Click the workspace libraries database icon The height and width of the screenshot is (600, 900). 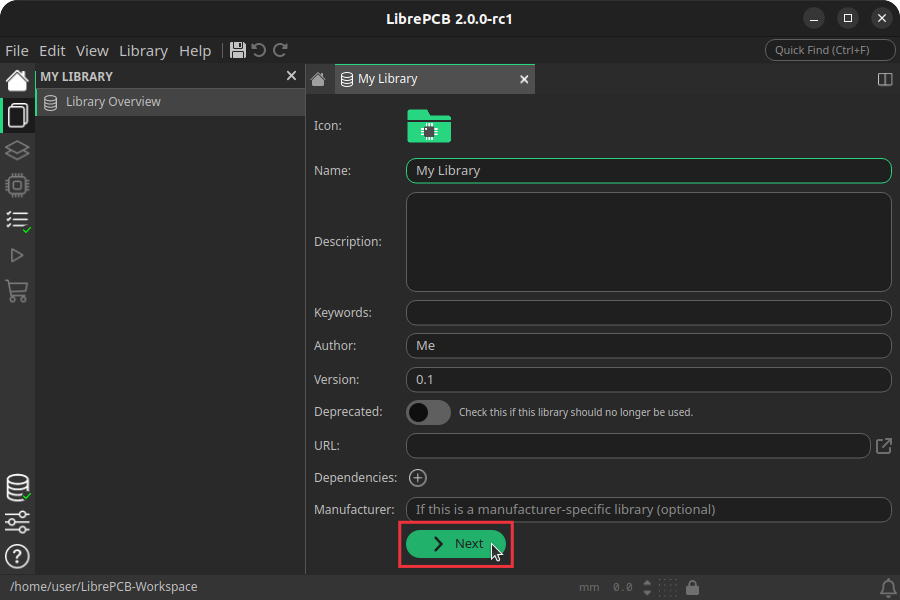(17, 487)
